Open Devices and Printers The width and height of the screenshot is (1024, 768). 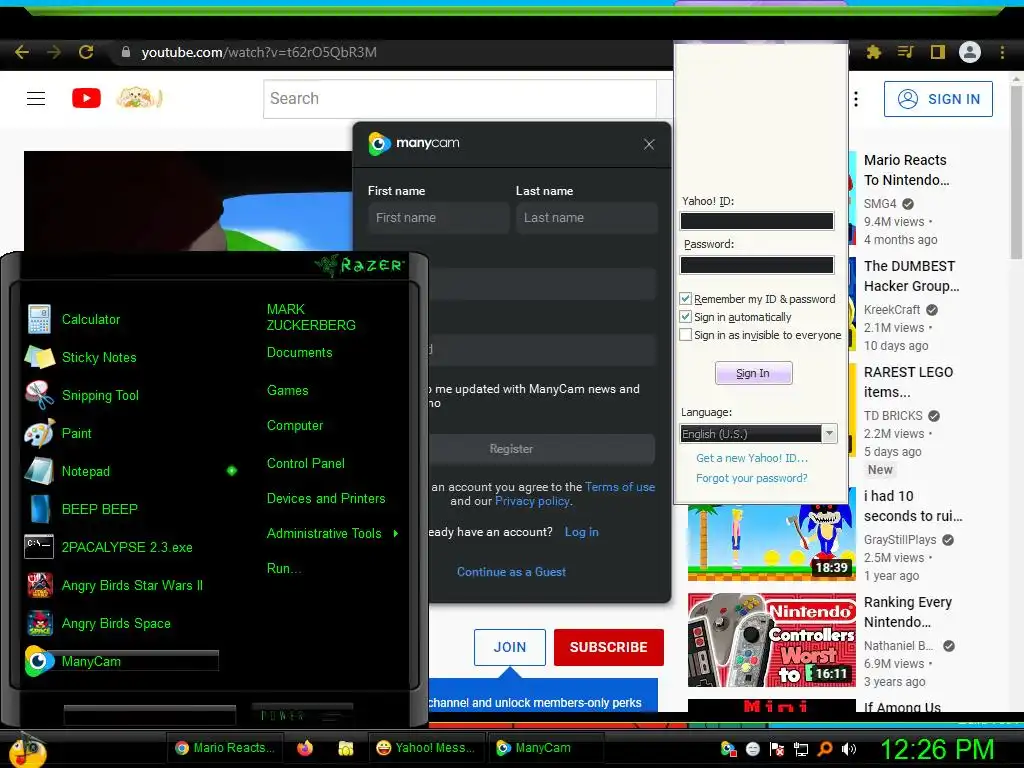point(326,498)
